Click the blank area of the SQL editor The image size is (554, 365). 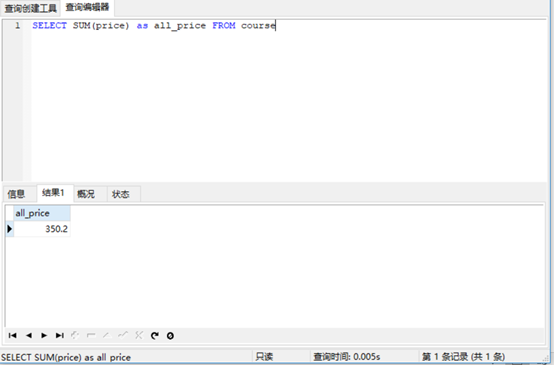(x=288, y=106)
